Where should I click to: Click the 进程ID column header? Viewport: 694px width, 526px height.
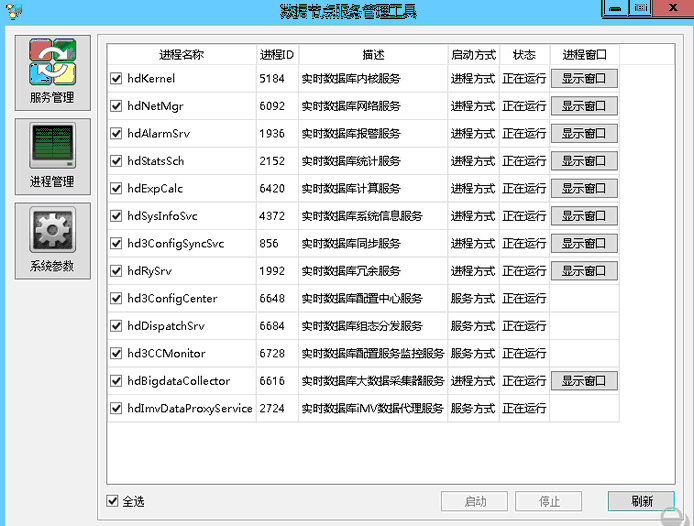[x=277, y=54]
